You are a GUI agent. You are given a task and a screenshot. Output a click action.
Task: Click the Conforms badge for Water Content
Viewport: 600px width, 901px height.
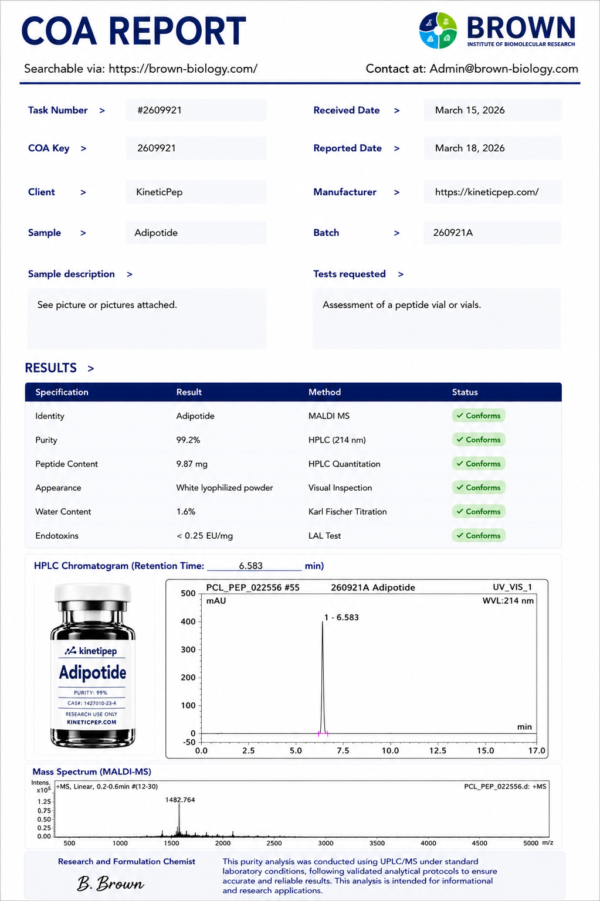coord(478,511)
